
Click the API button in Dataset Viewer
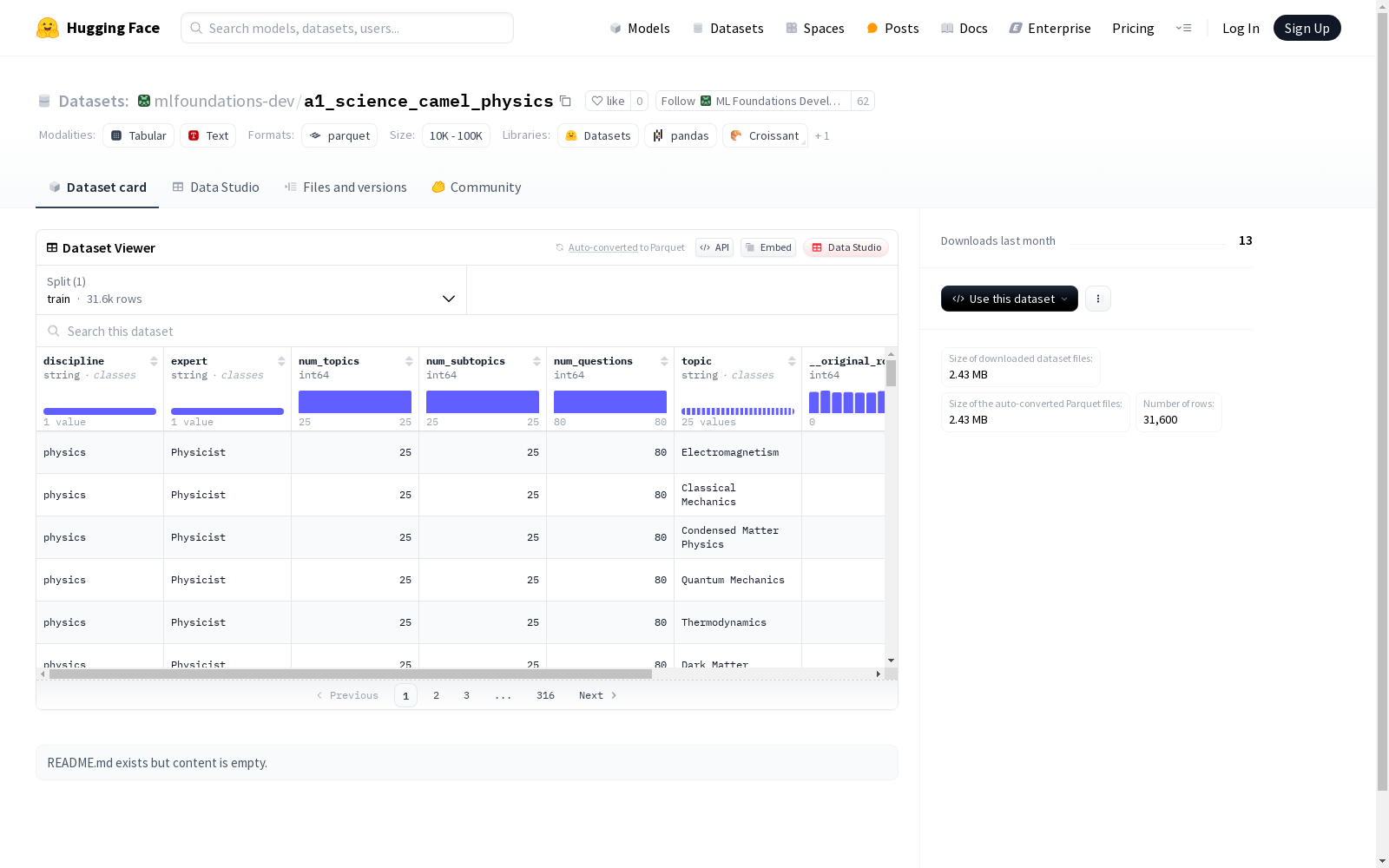[714, 247]
